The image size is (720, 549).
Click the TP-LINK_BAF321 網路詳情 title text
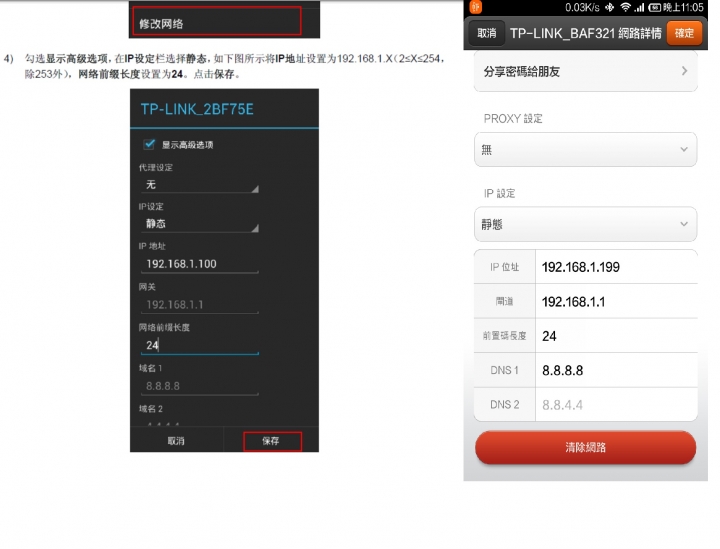click(586, 33)
